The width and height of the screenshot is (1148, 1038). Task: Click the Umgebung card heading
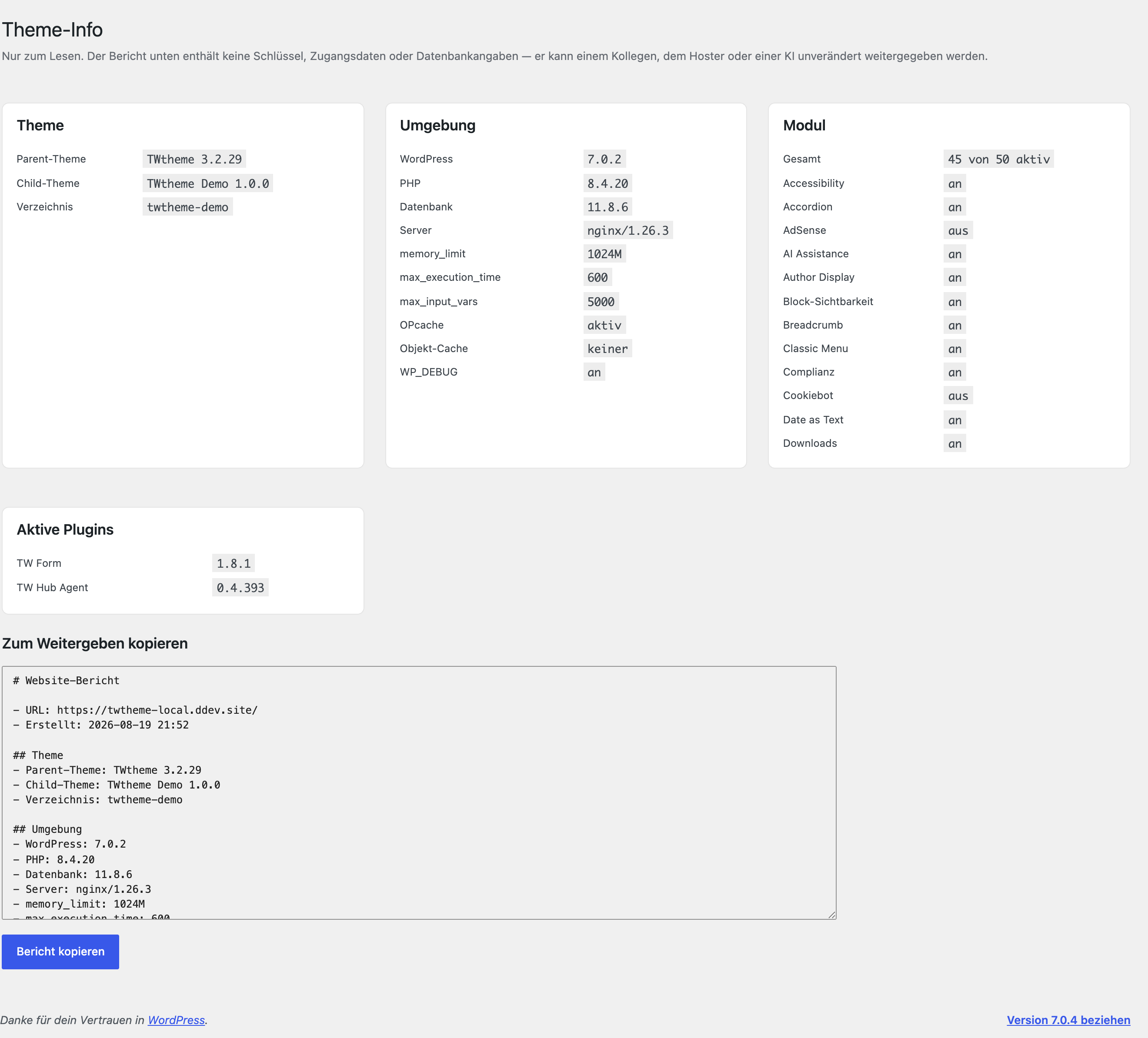click(x=437, y=125)
